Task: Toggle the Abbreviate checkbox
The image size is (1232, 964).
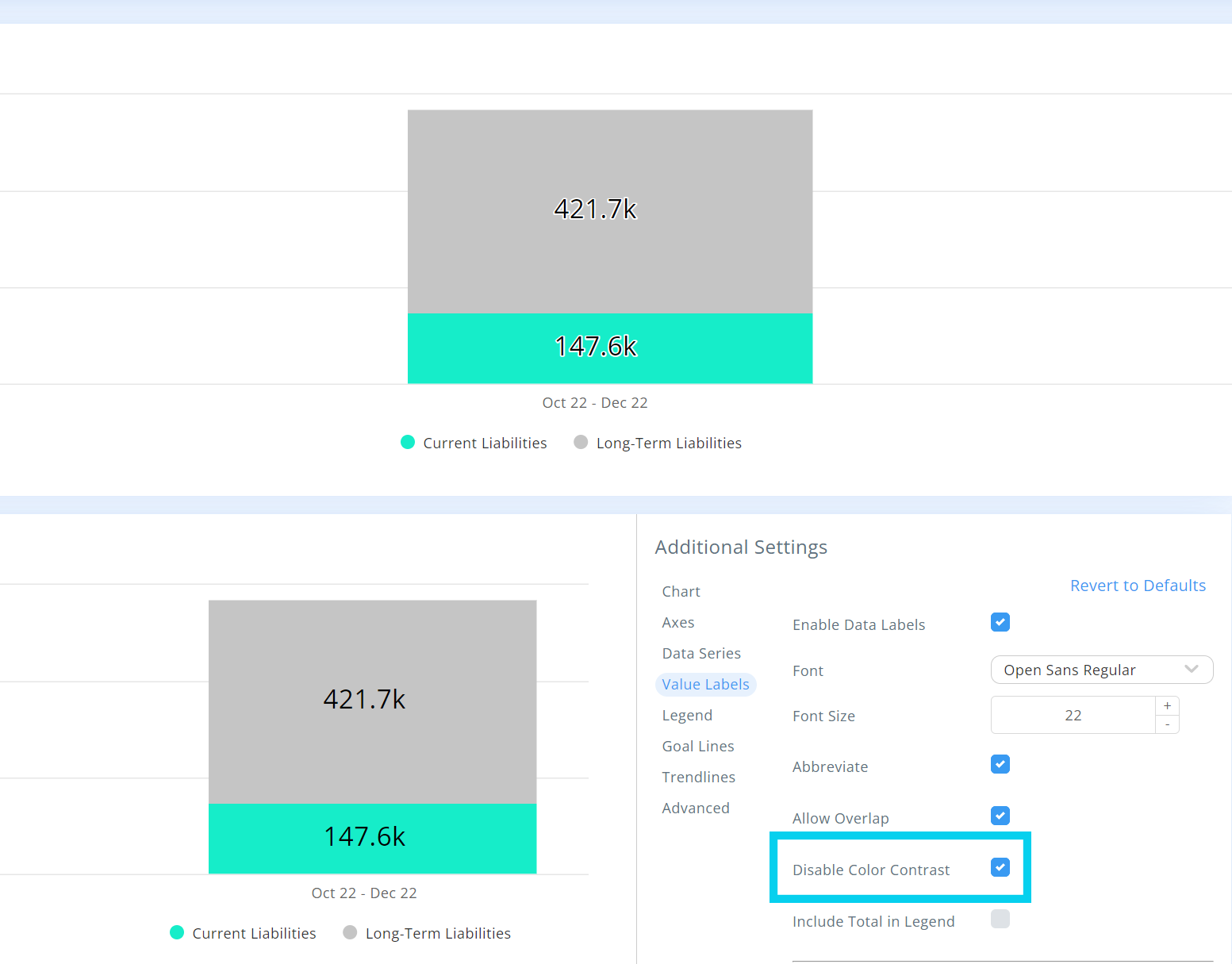Action: (x=1000, y=764)
